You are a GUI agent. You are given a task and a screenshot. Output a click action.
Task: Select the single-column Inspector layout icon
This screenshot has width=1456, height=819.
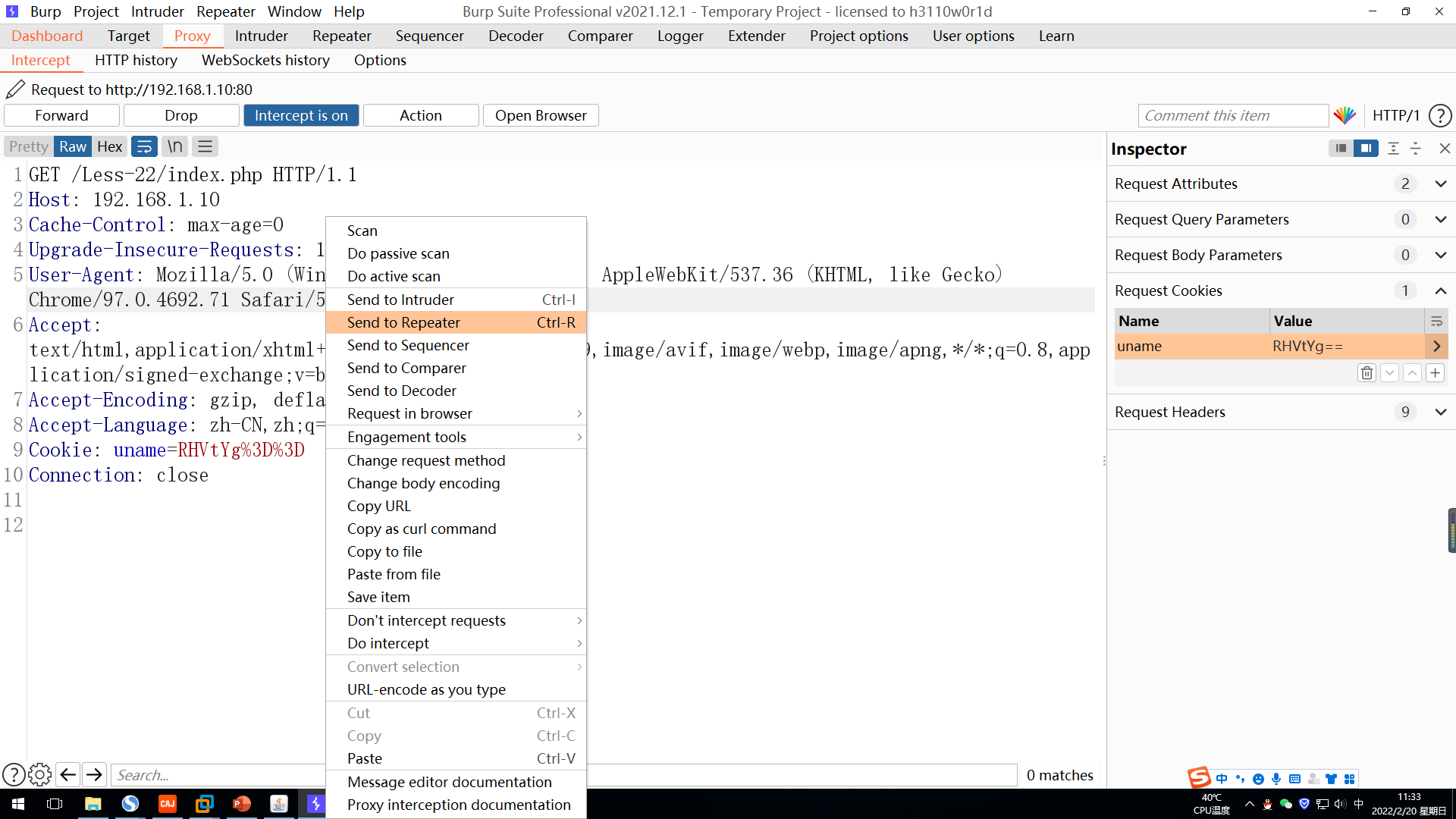coord(1341,148)
